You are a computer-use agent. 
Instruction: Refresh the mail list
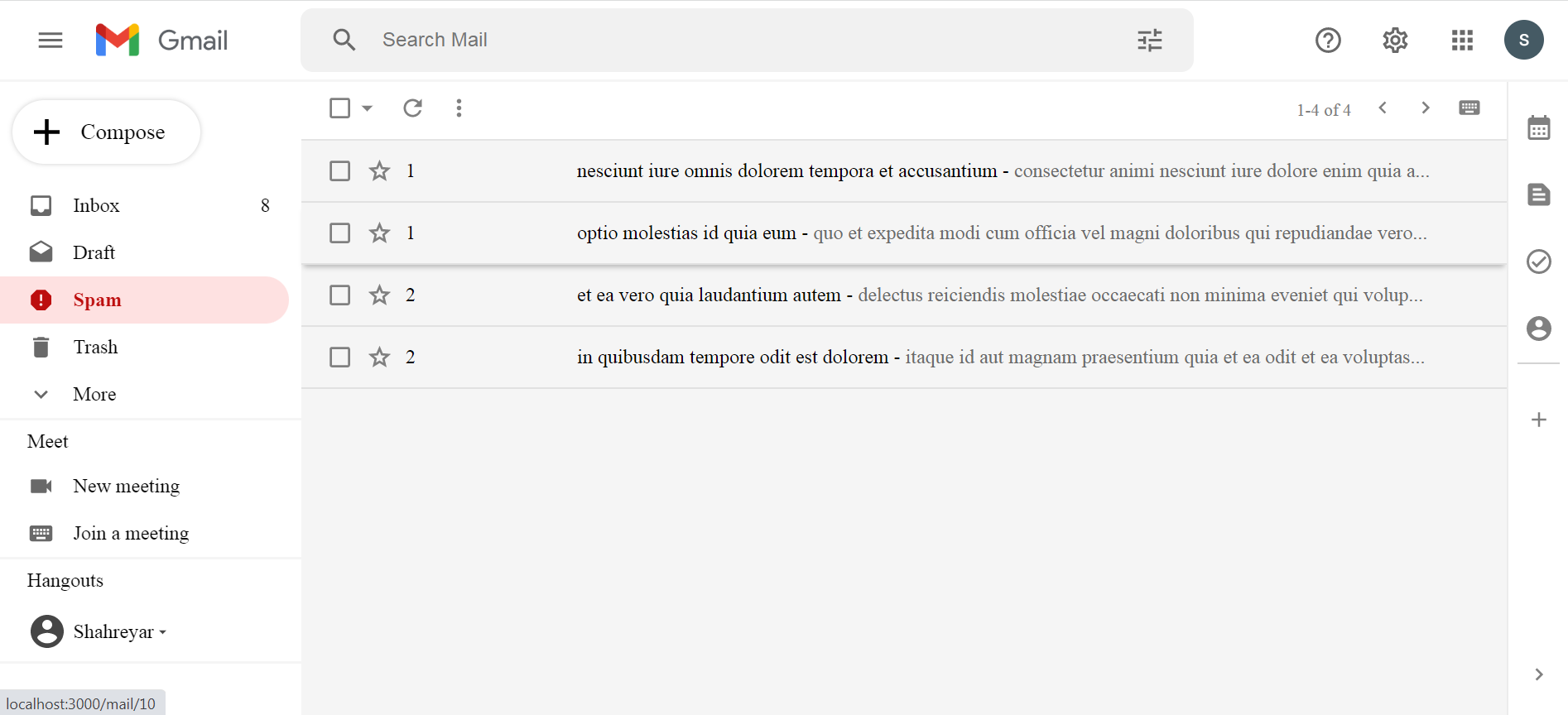click(413, 108)
